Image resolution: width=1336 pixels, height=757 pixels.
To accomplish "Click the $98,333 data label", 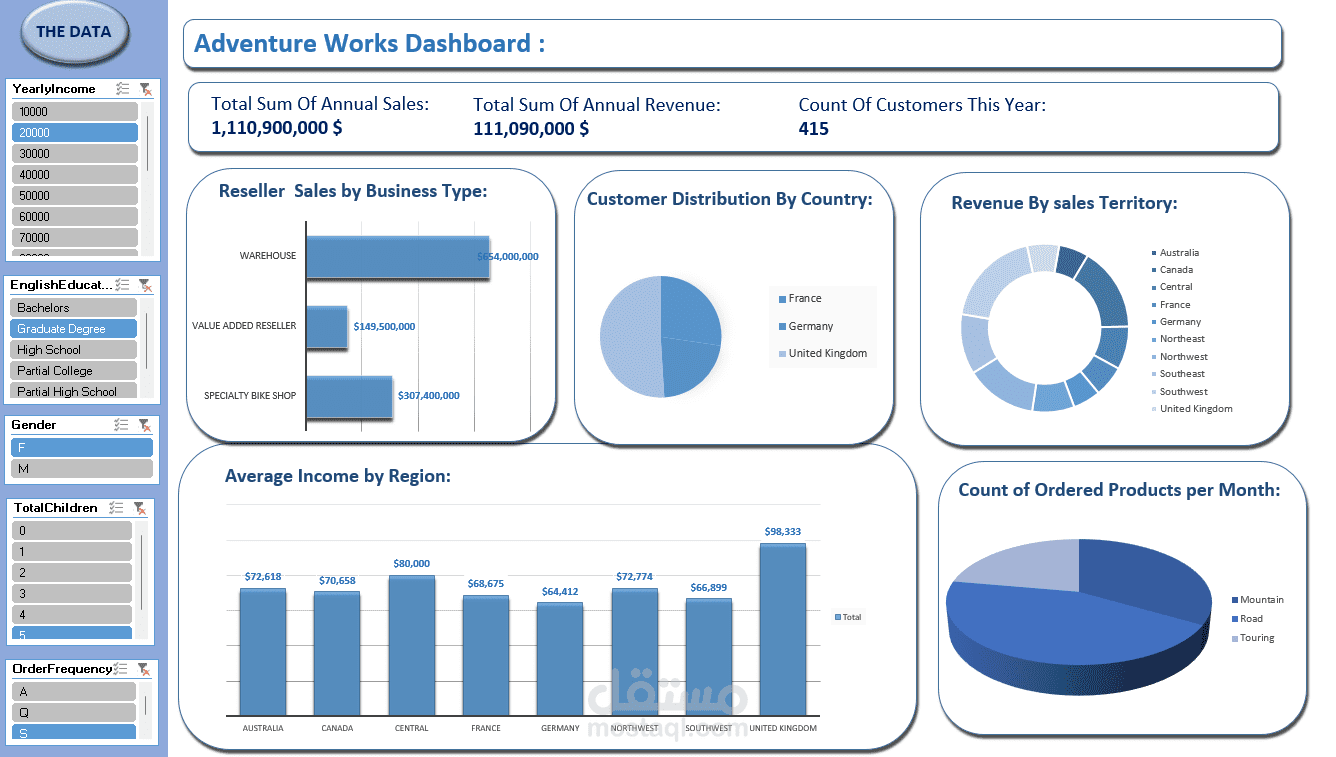I will pyautogui.click(x=783, y=532).
